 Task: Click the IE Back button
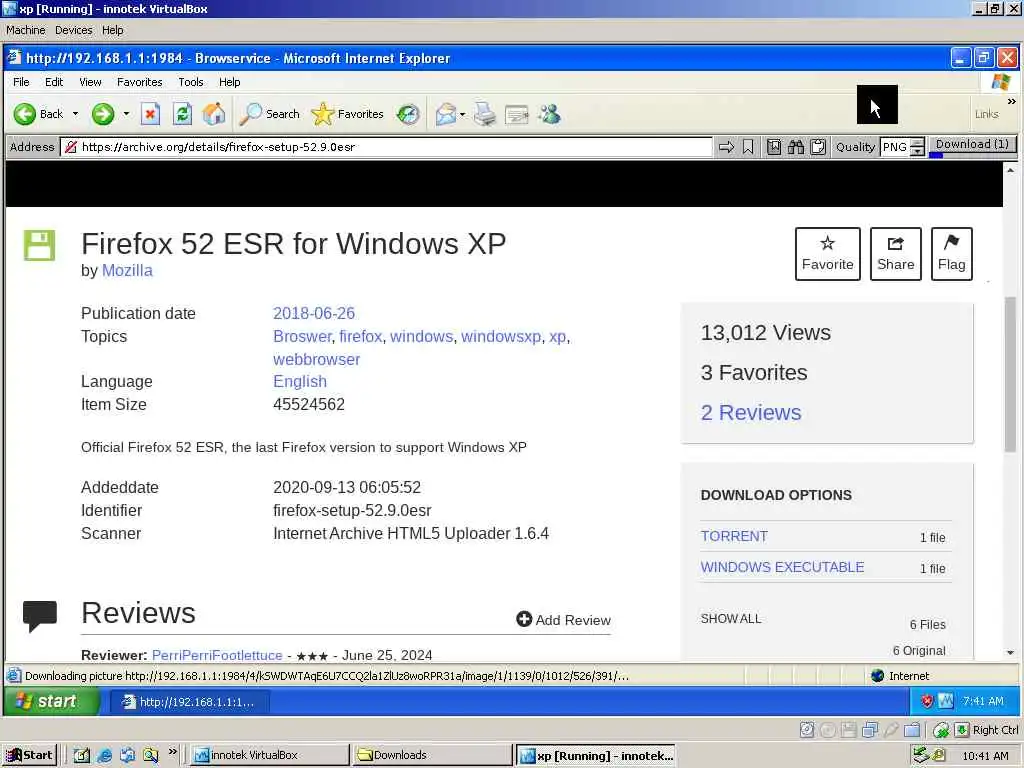(39, 114)
